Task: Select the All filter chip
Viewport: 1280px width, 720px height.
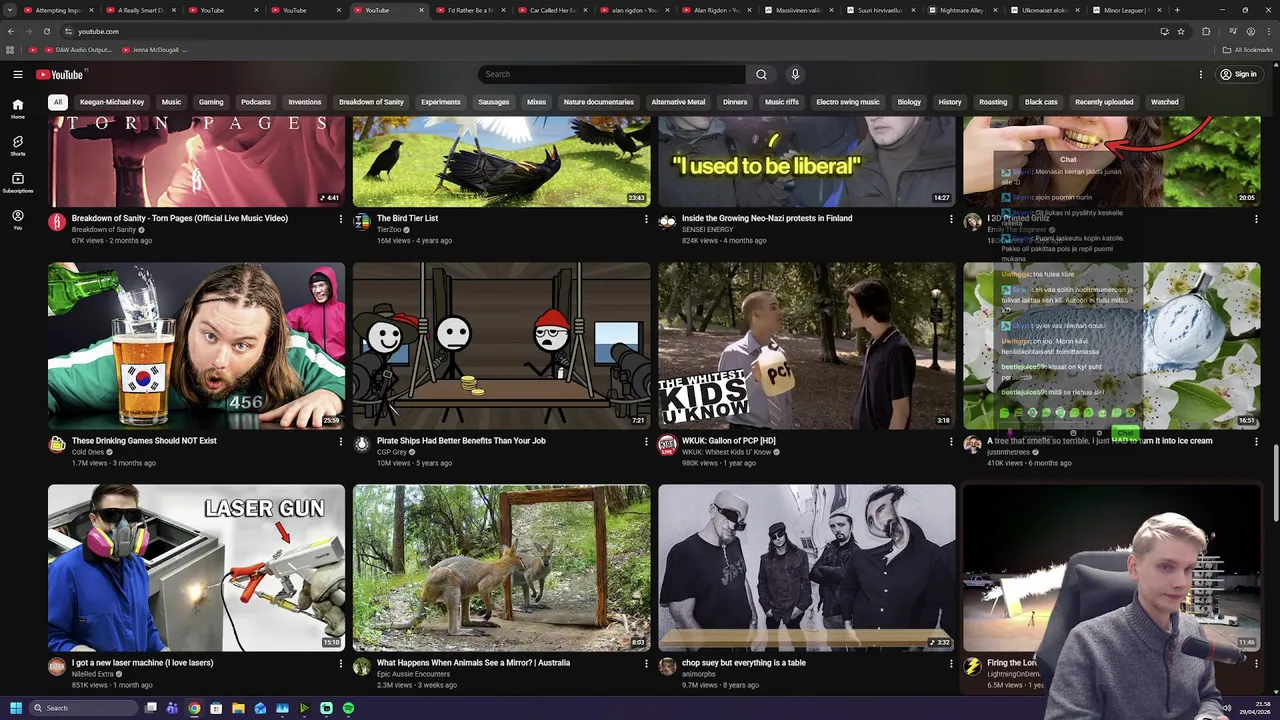Action: 58,102
